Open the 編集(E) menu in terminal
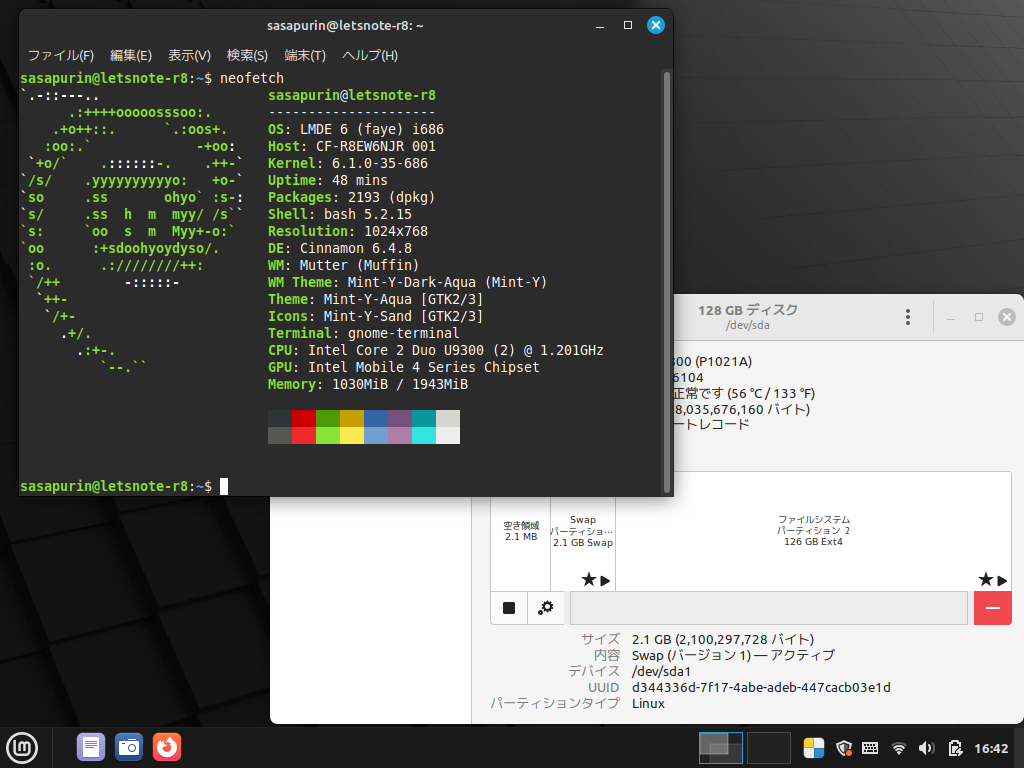Viewport: 1024px width, 768px height. pyautogui.click(x=131, y=56)
